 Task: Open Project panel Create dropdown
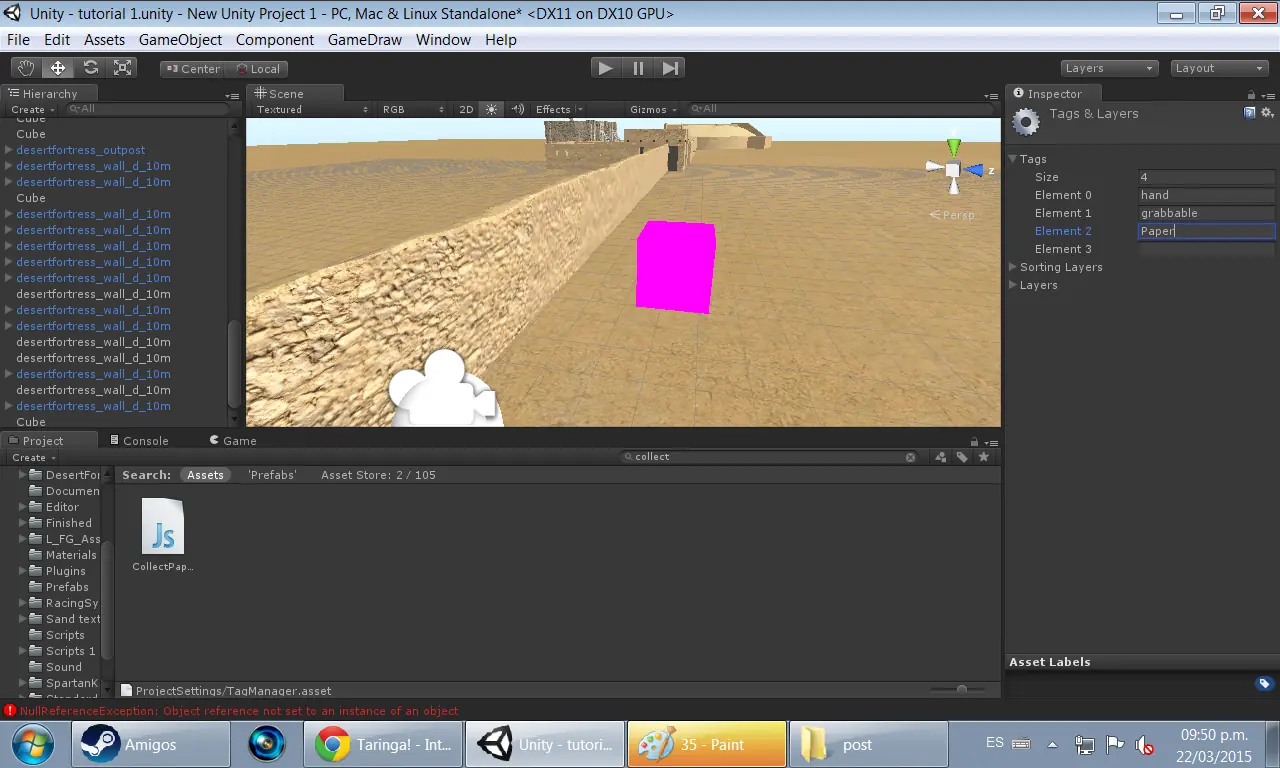tap(33, 457)
